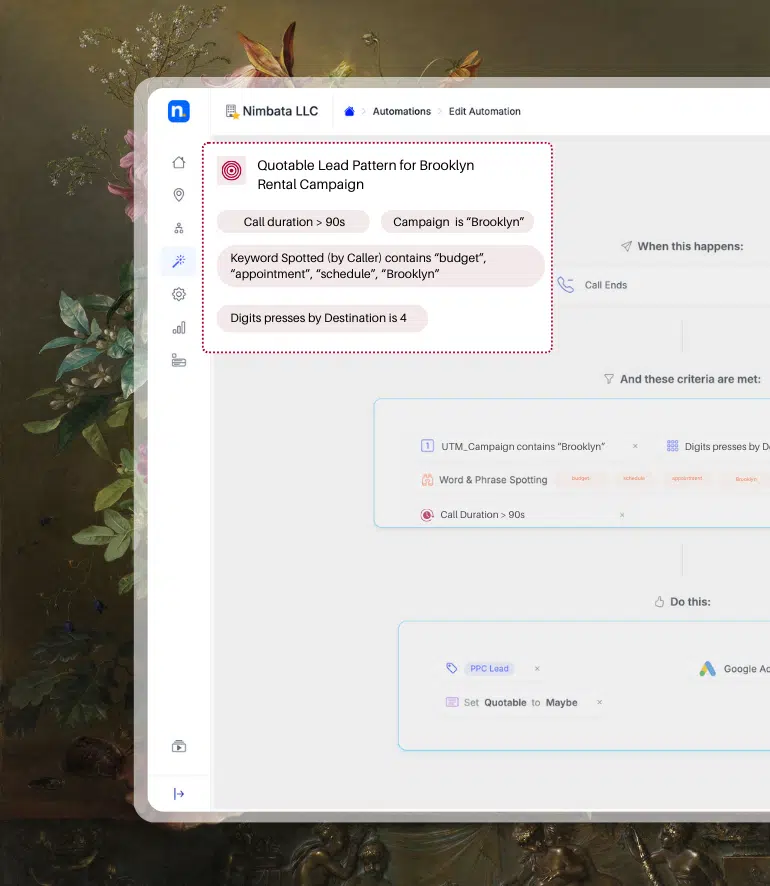Click the Nimbata logo in the sidebar
Image resolution: width=770 pixels, height=886 pixels.
178,112
